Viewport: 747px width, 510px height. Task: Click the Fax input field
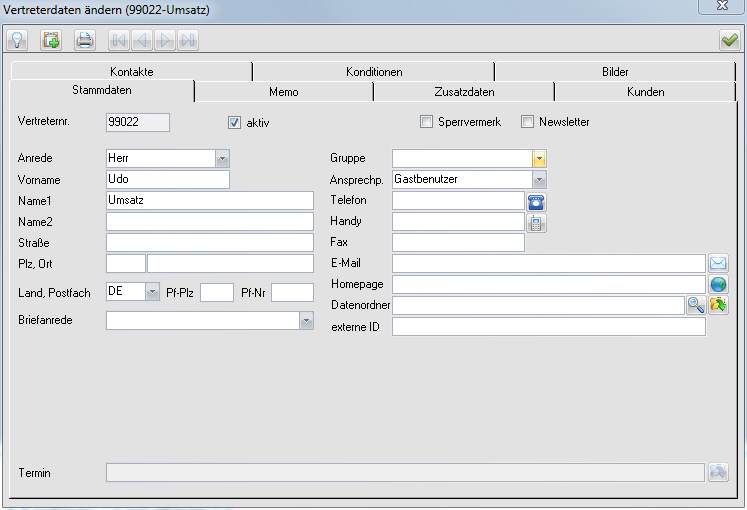click(x=458, y=242)
